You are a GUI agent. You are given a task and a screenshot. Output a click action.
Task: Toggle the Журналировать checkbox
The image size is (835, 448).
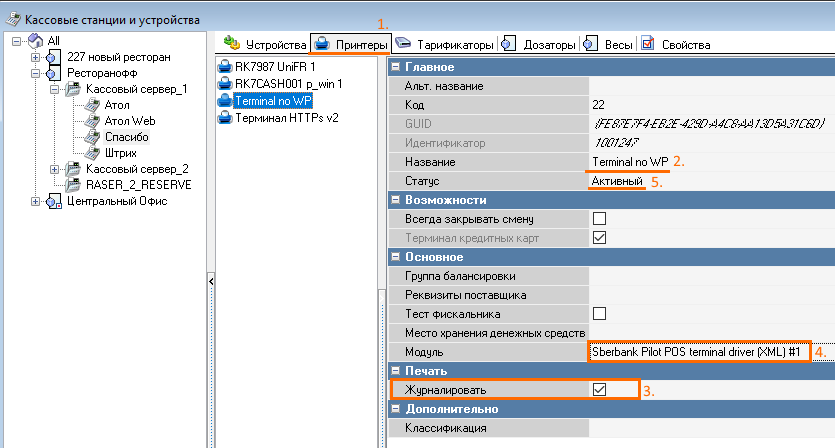click(600, 389)
